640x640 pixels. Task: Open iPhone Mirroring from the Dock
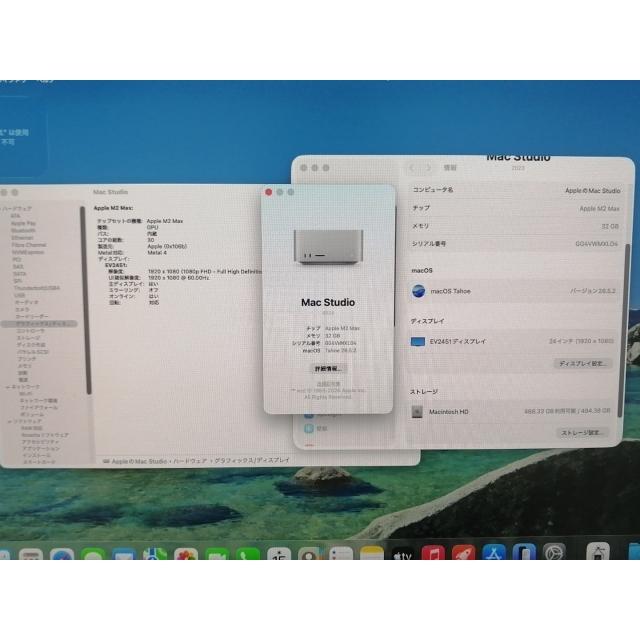524,552
